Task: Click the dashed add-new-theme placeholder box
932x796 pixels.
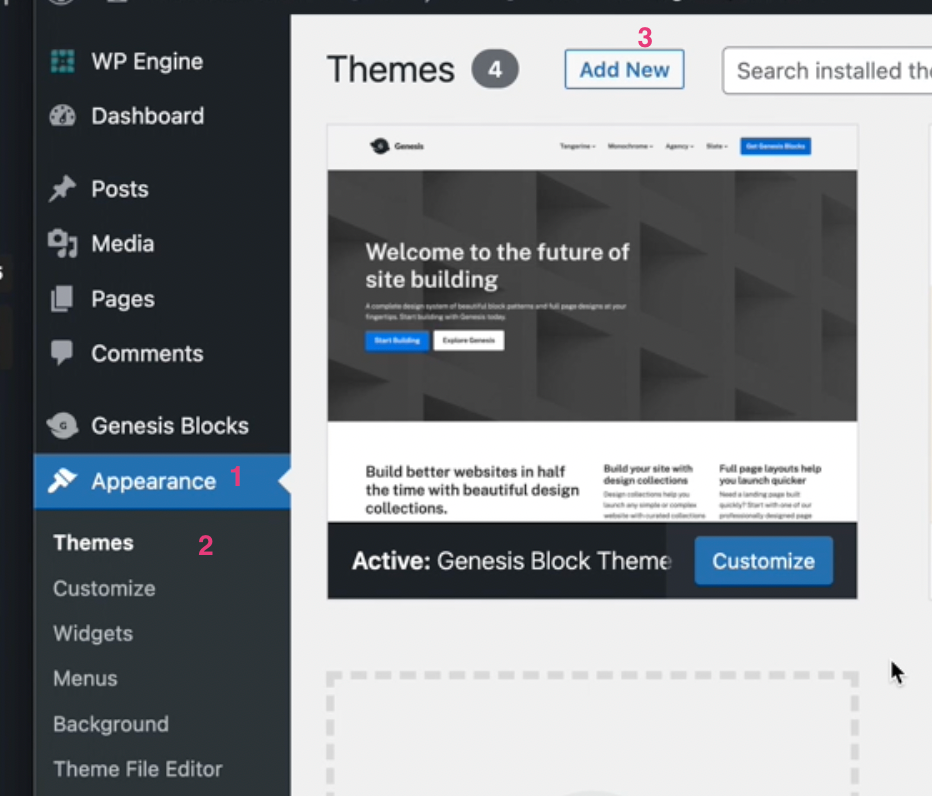Action: (592, 734)
